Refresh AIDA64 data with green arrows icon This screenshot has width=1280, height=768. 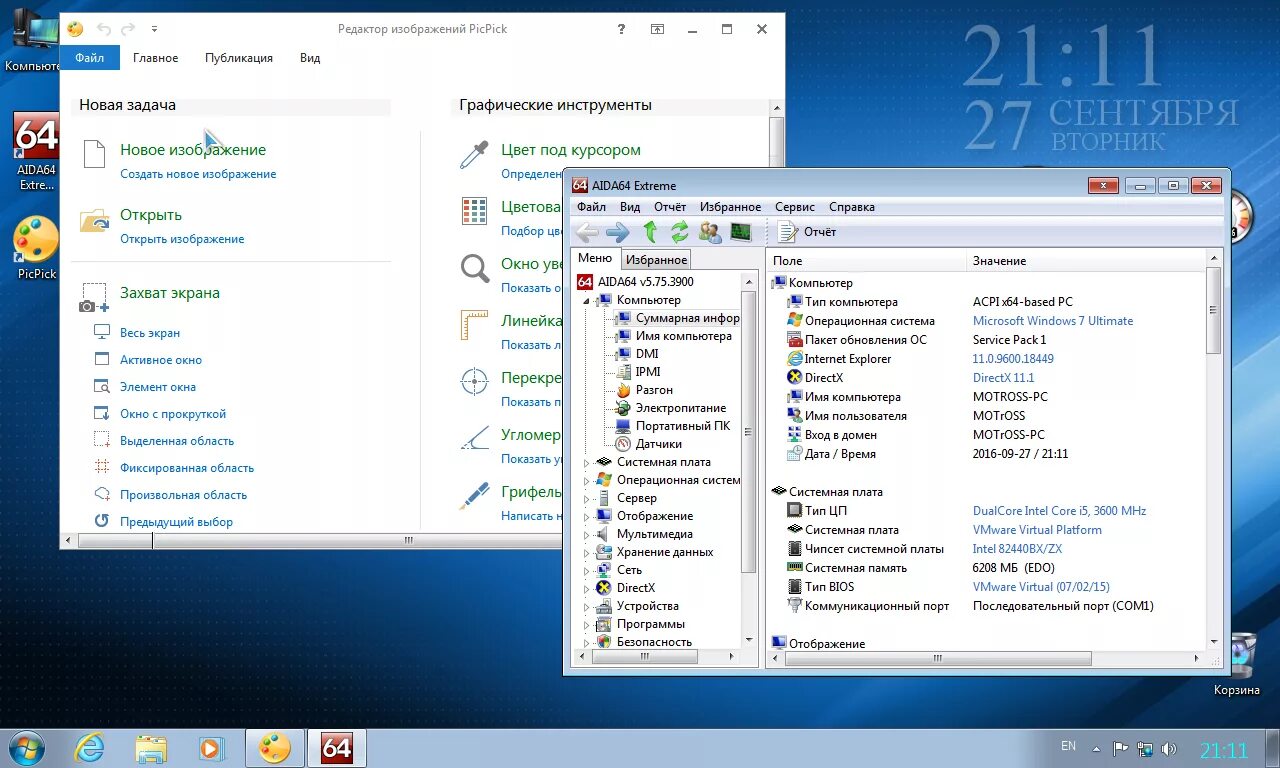pos(680,232)
